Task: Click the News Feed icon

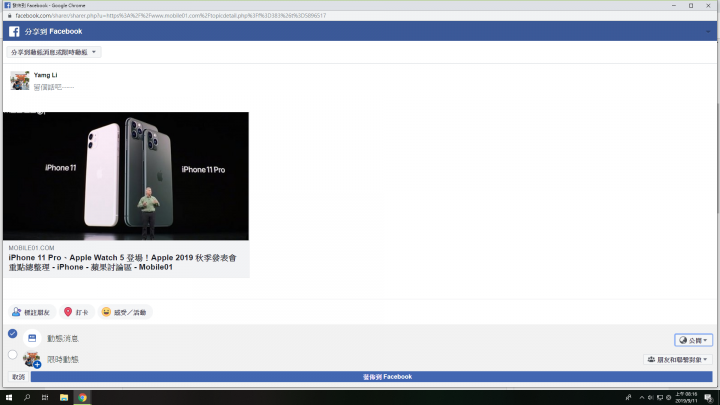Action: 32,338
